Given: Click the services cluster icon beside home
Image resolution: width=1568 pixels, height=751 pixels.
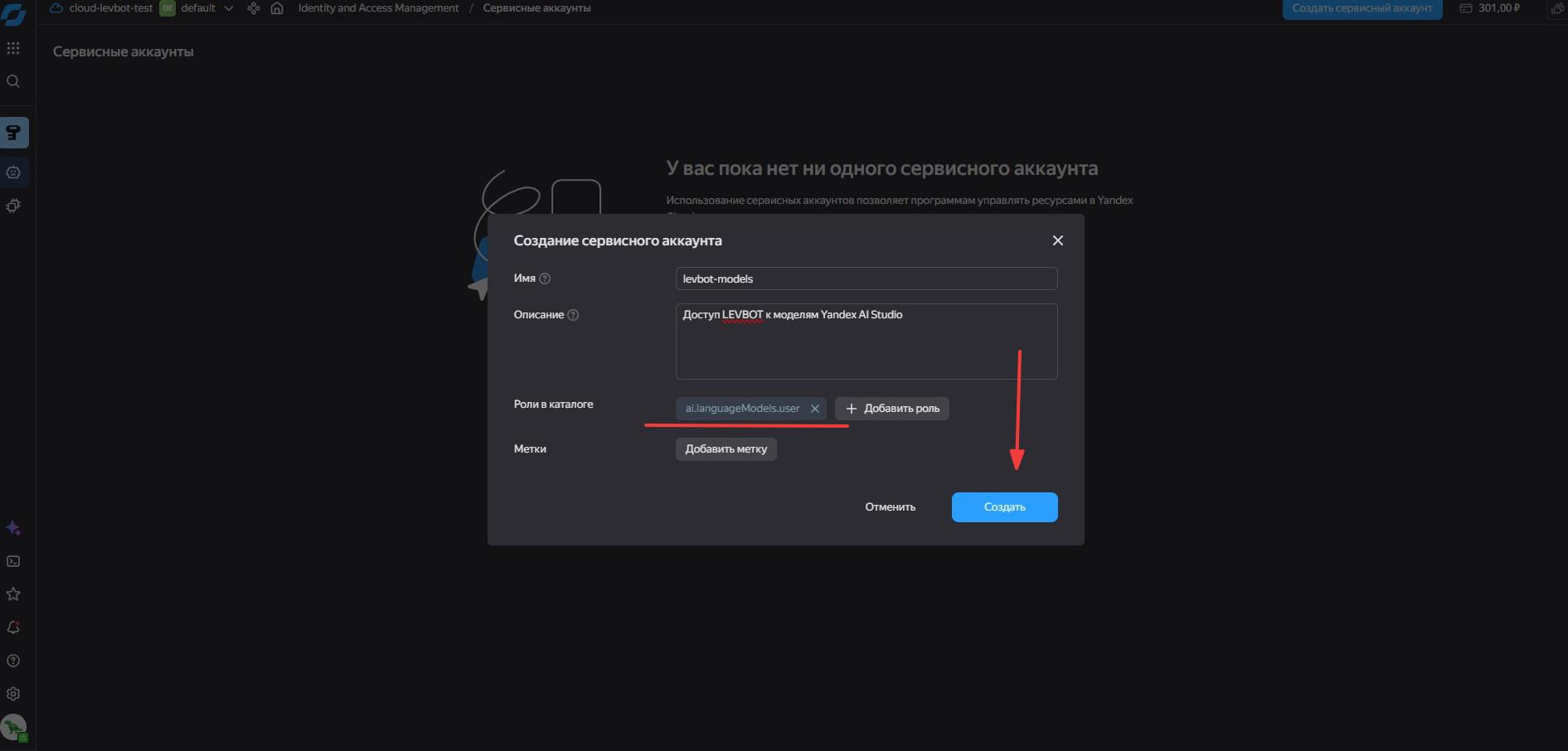Looking at the screenshot, I should pos(254,8).
